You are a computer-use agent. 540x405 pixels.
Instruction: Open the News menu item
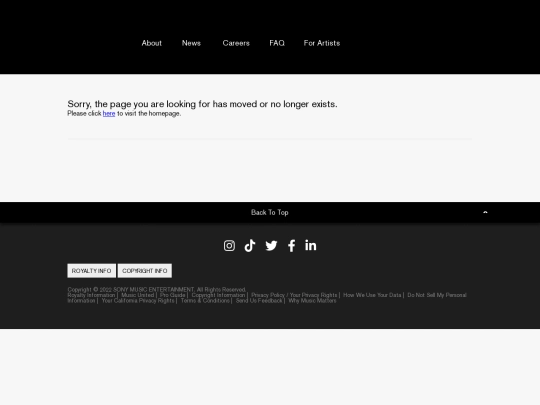[191, 43]
